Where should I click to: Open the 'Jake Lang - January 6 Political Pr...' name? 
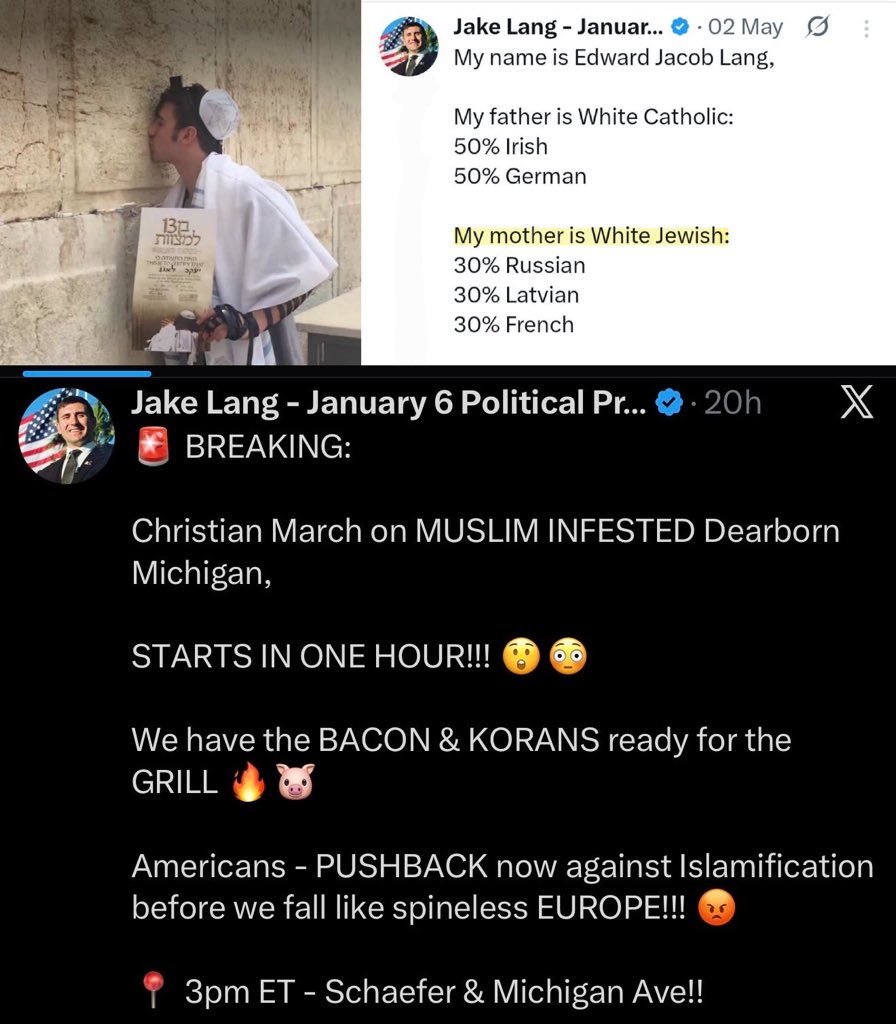389,402
